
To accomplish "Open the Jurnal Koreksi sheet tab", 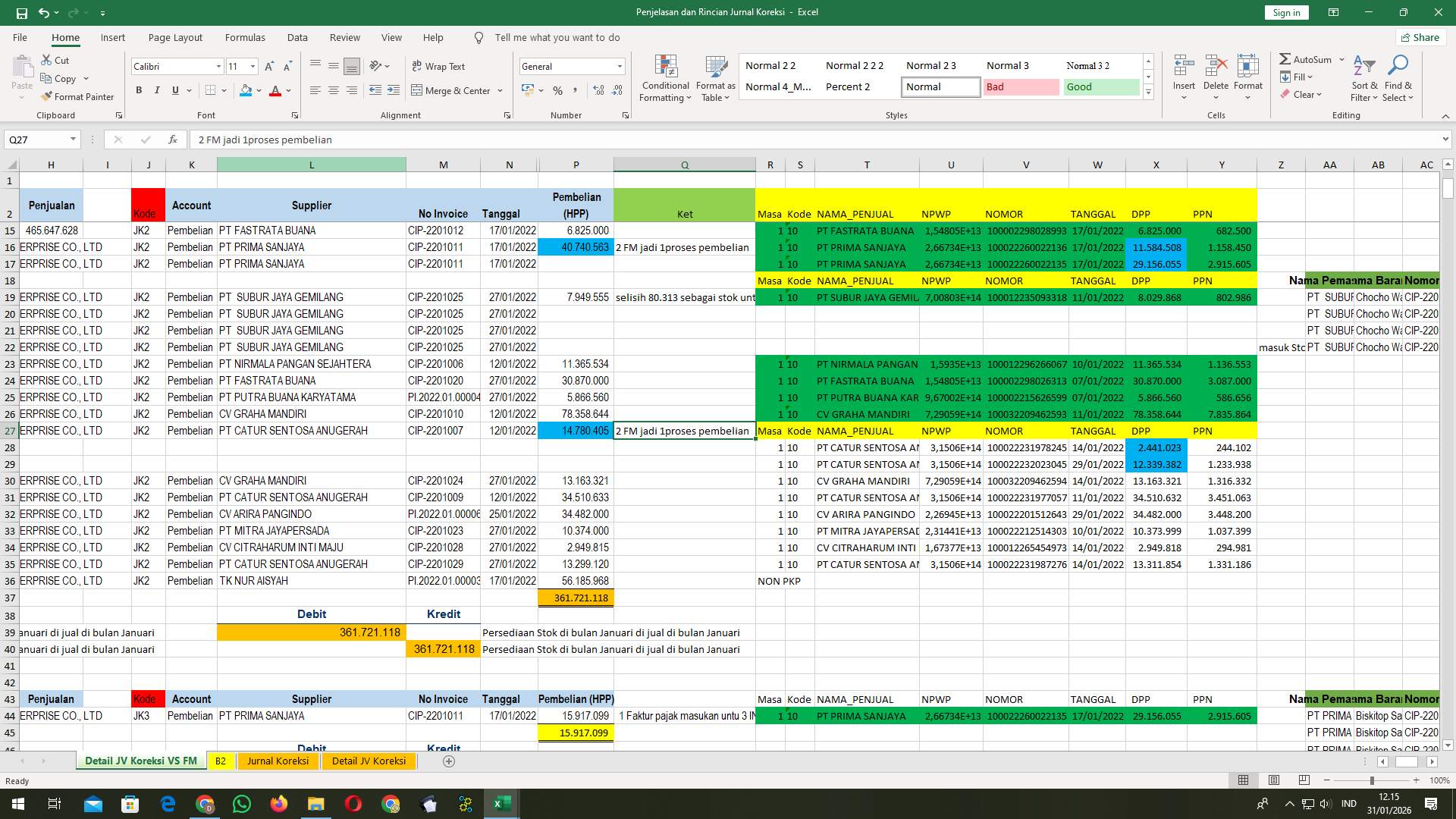I will click(278, 761).
